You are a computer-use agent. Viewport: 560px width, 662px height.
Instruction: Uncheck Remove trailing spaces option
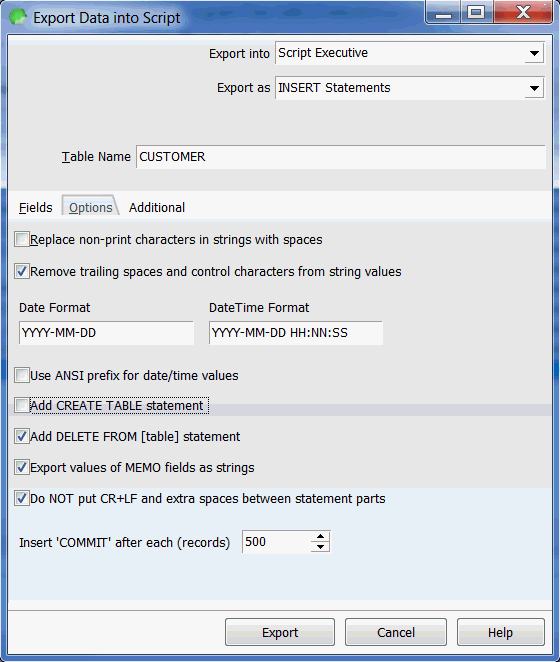(x=22, y=271)
